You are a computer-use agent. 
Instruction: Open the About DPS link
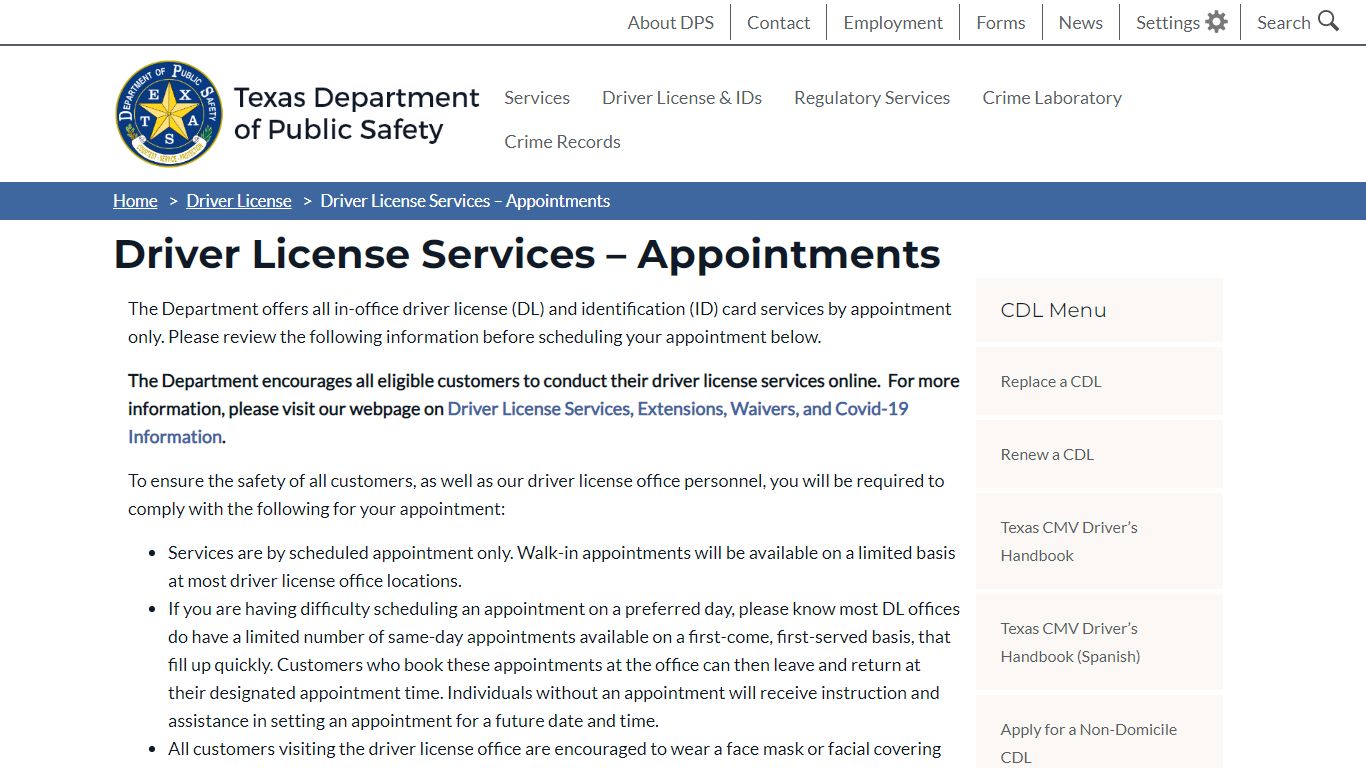tap(670, 22)
